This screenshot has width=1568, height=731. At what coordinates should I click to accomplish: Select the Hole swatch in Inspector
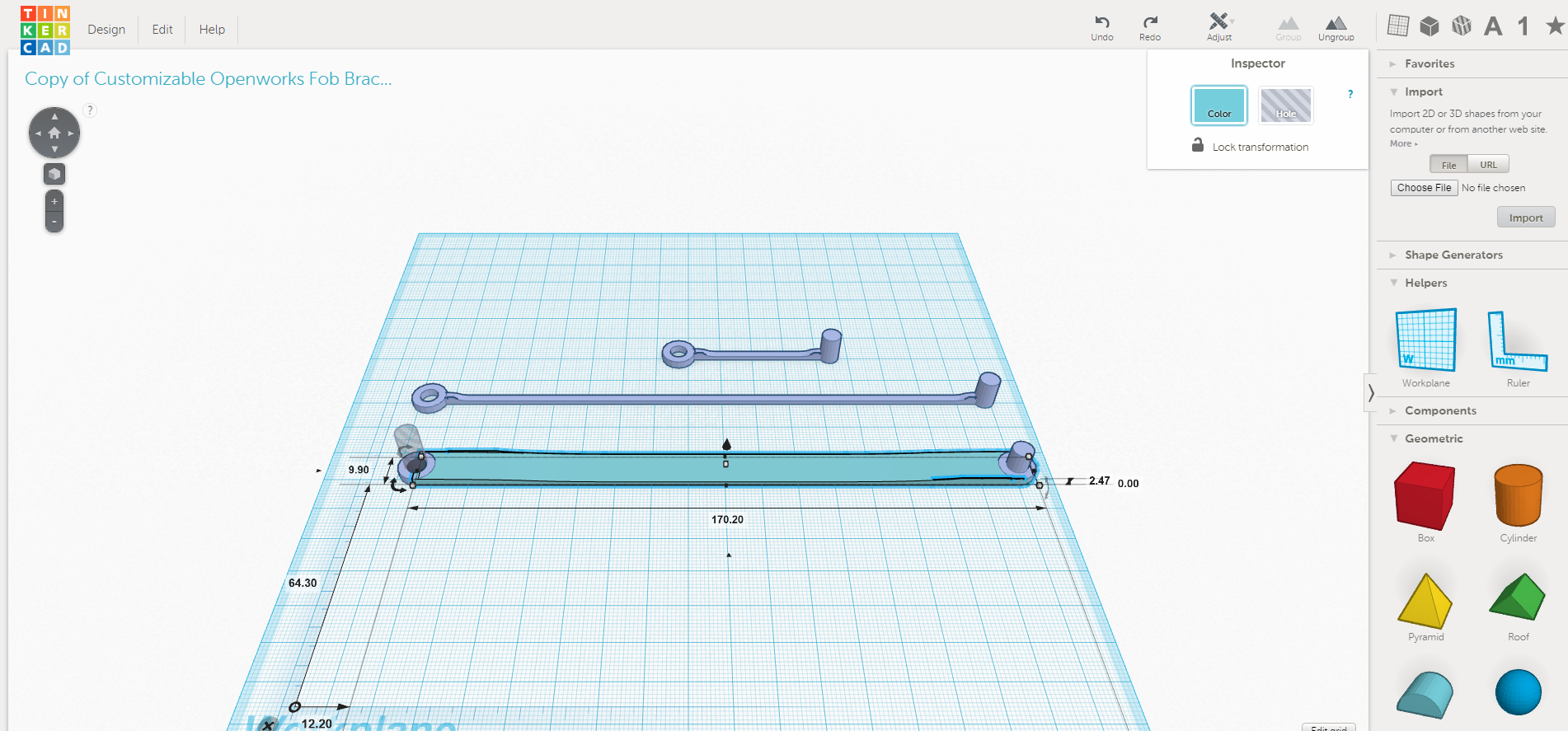1286,105
